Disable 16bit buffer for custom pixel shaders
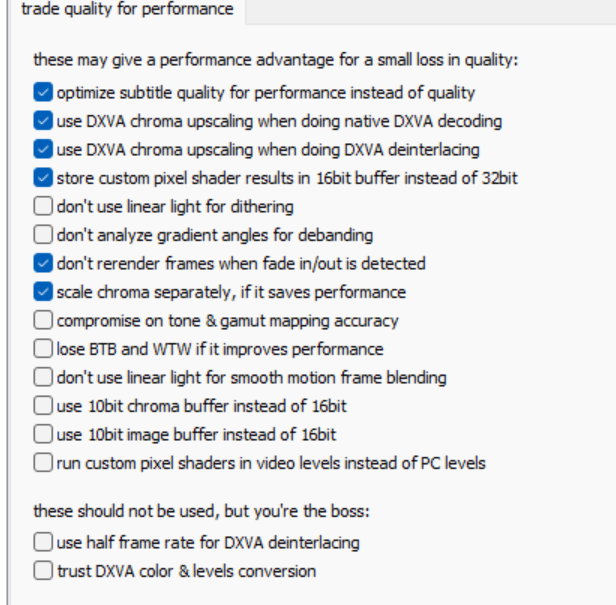 43,179
